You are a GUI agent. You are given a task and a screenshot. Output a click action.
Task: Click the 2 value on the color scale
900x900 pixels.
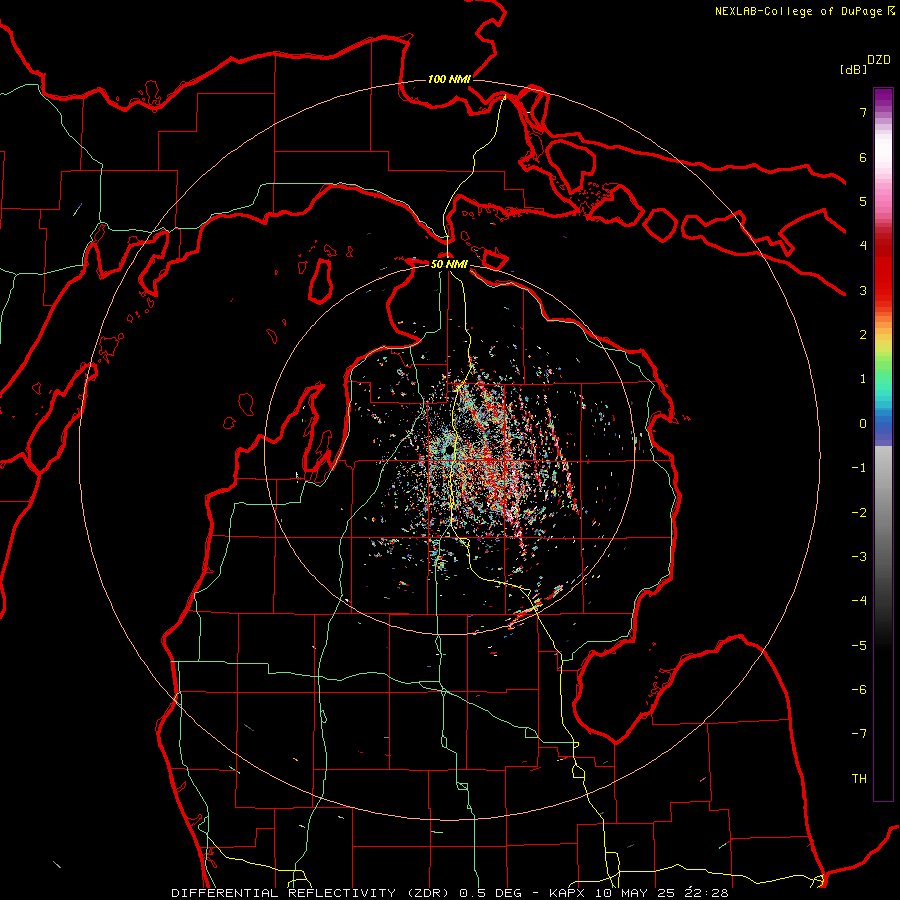(x=863, y=335)
